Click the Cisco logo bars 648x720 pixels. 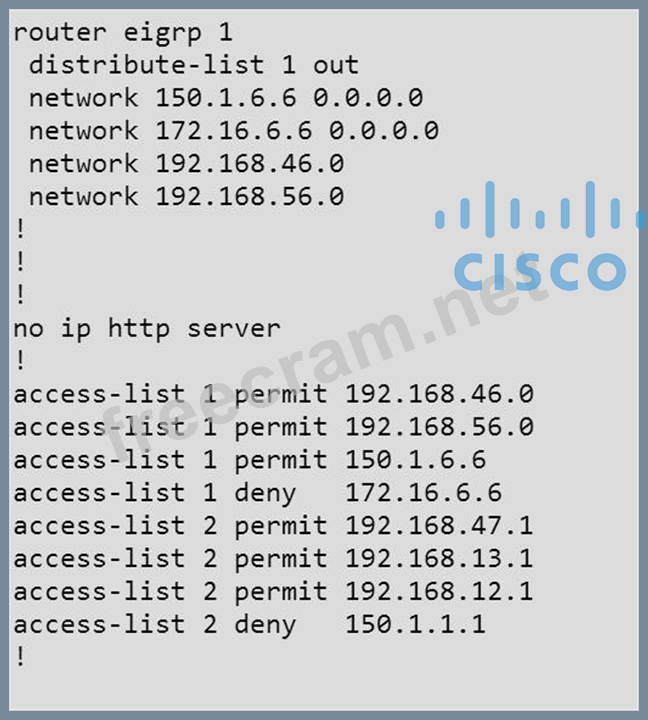[539, 212]
